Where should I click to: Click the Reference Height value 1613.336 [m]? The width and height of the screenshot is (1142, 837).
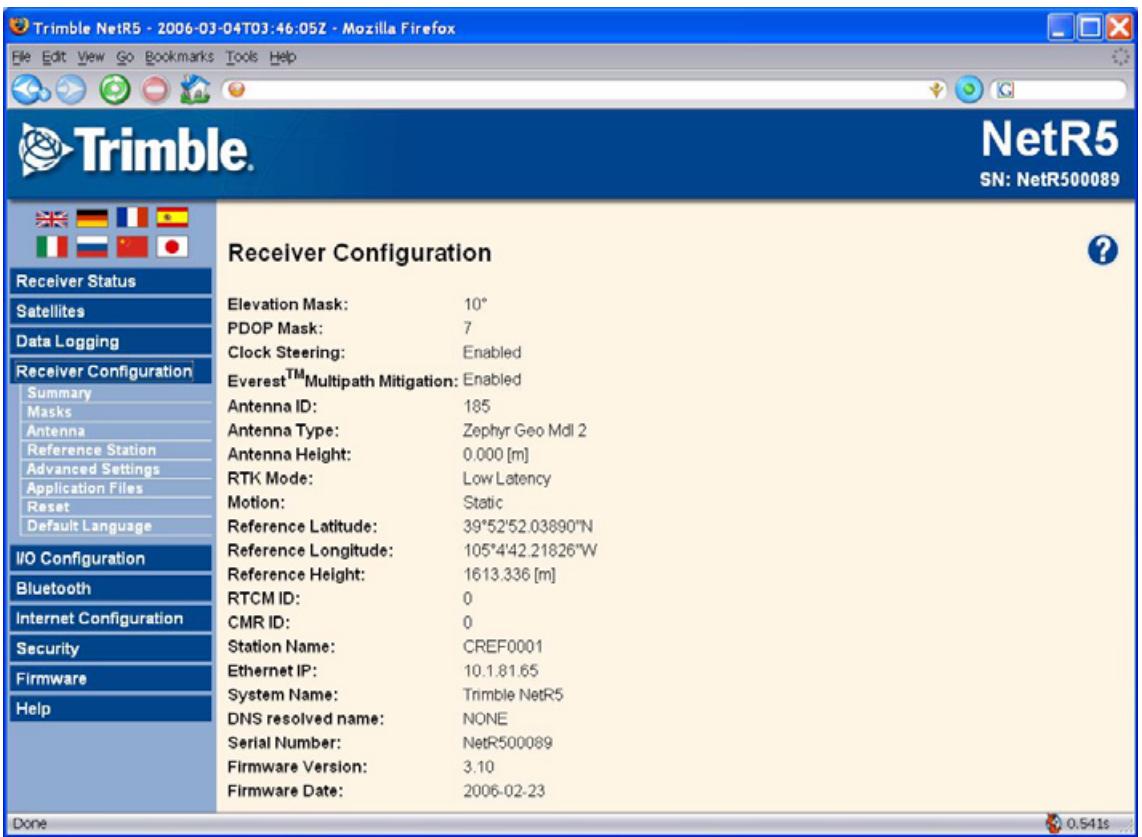(509, 574)
